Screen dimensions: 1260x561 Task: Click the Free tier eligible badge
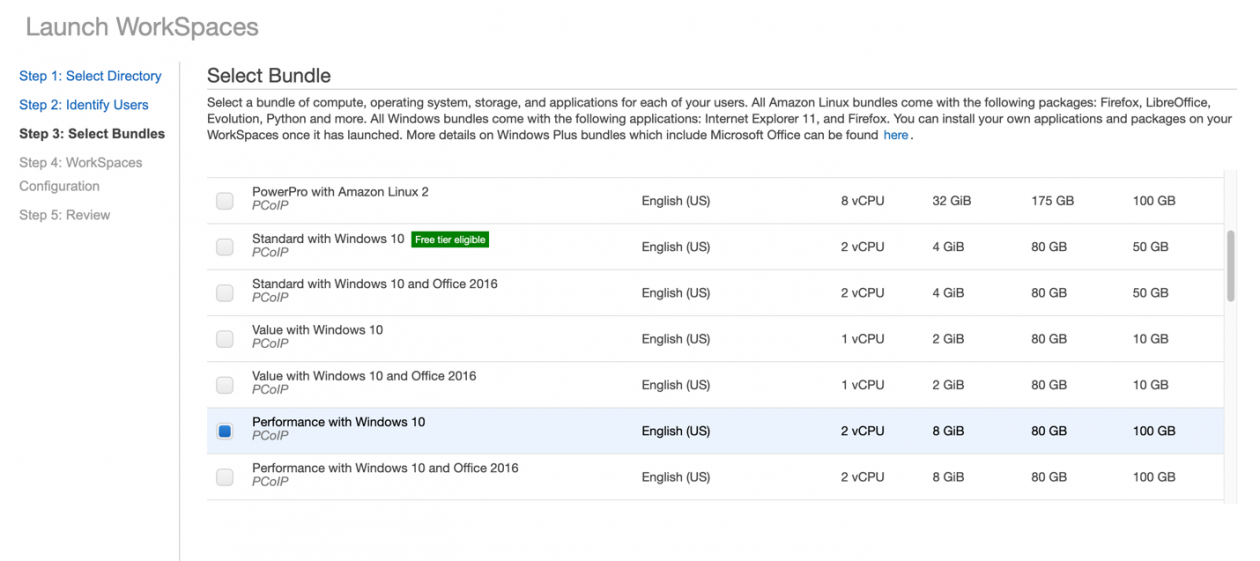tap(450, 240)
